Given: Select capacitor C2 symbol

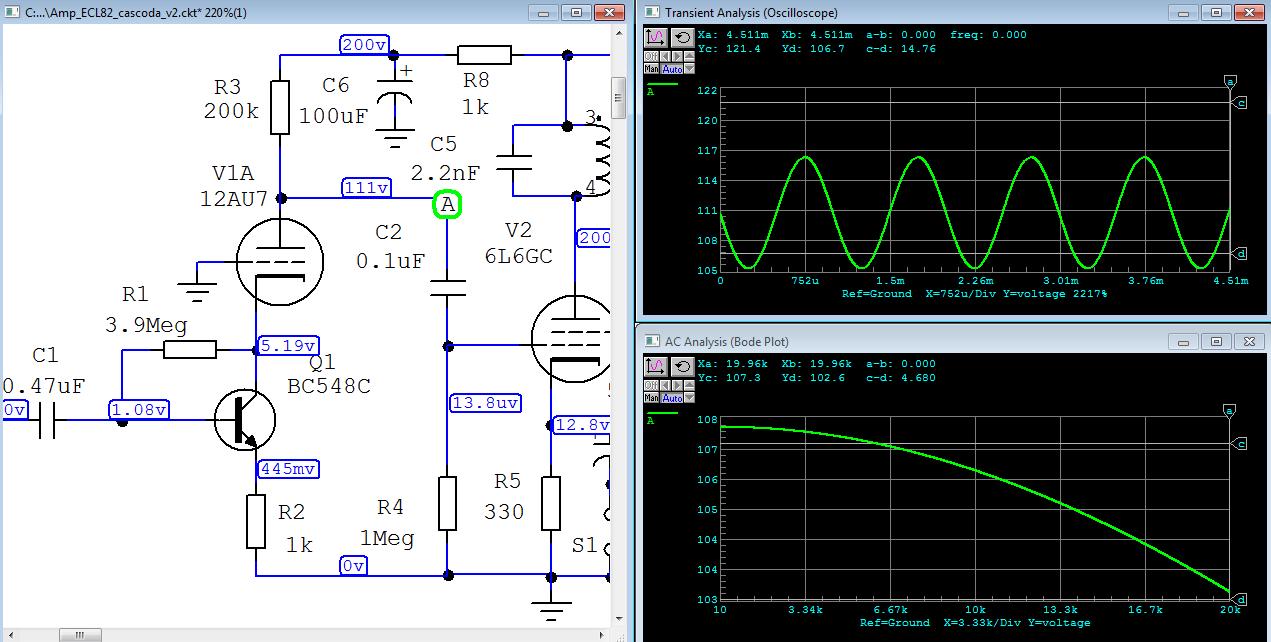Looking at the screenshot, I should tap(447, 288).
